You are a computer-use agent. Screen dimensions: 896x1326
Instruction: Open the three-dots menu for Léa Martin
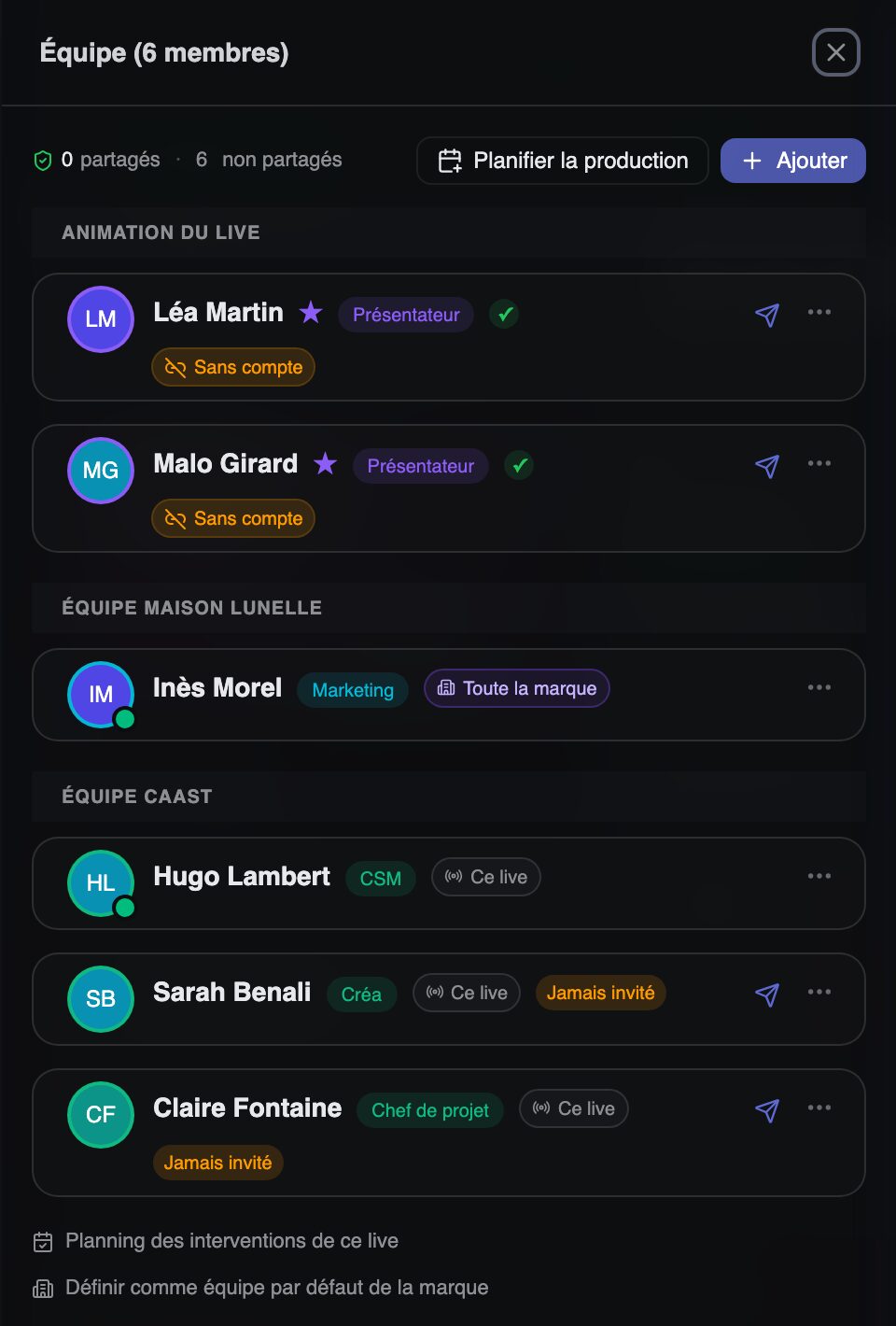click(819, 312)
